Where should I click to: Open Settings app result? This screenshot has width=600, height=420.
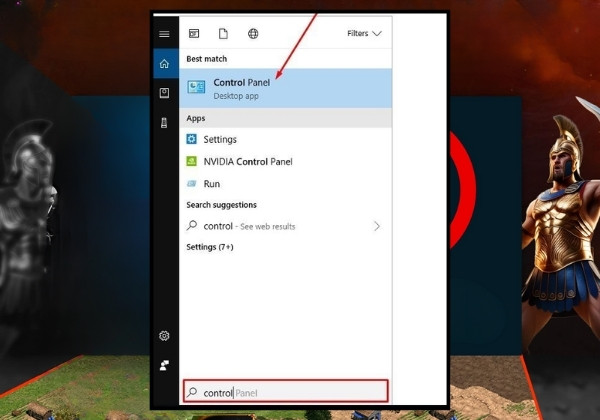pyautogui.click(x=285, y=139)
